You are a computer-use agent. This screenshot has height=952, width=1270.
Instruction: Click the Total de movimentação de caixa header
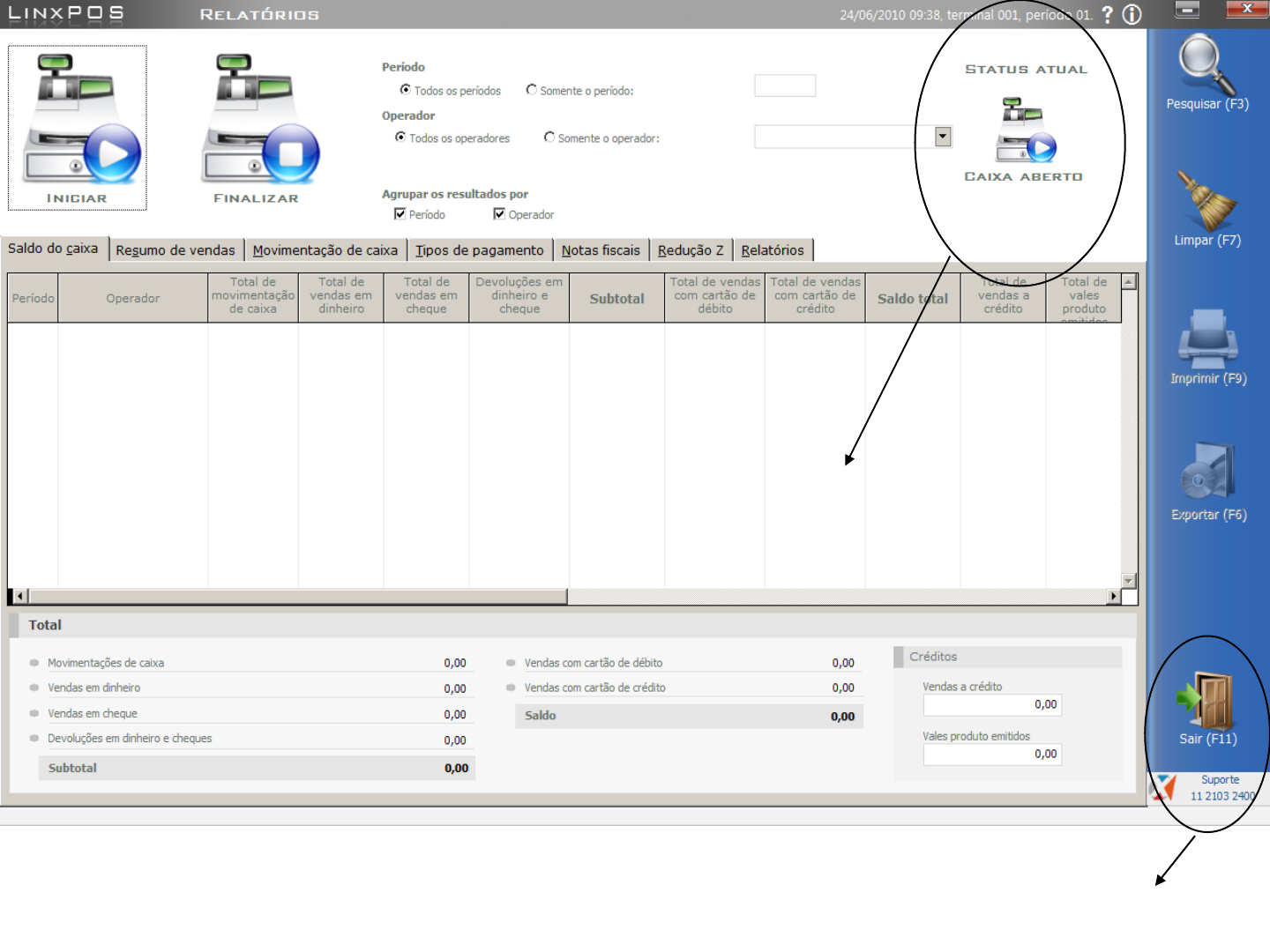click(253, 298)
